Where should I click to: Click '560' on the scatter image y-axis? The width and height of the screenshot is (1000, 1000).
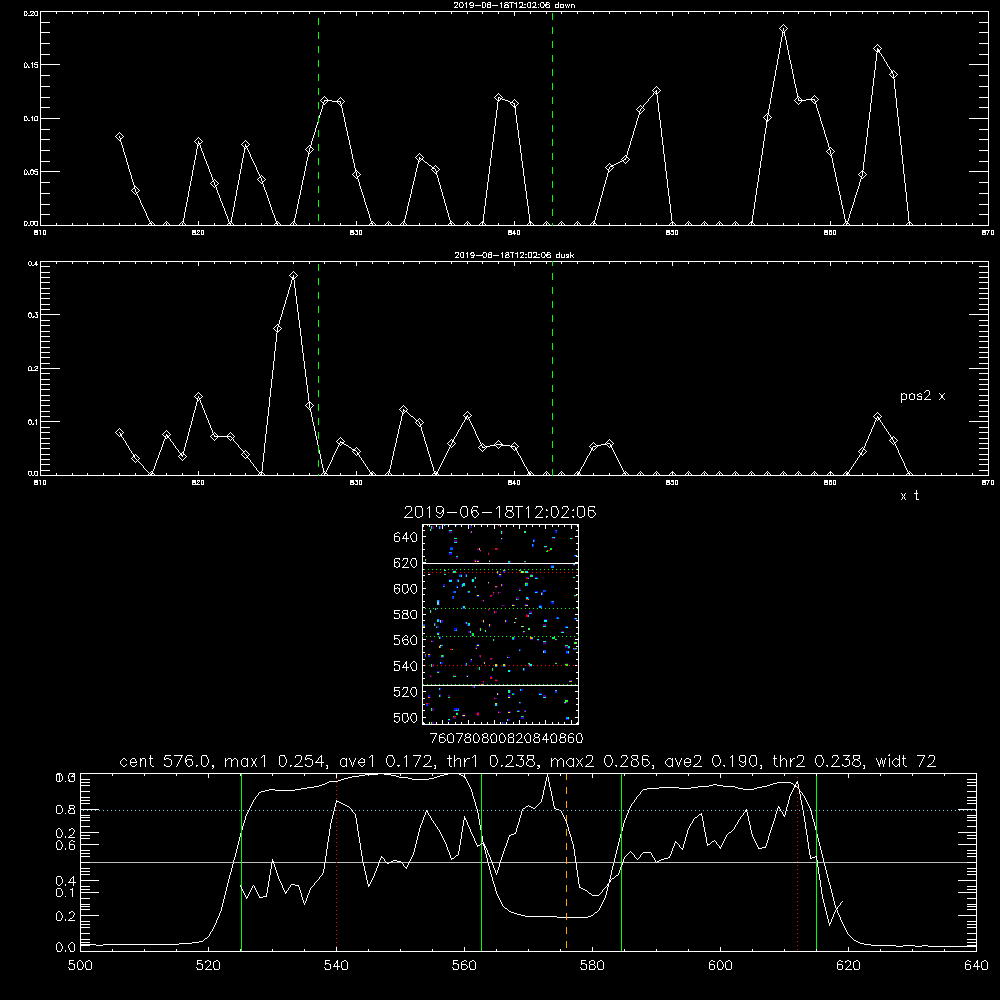406,640
